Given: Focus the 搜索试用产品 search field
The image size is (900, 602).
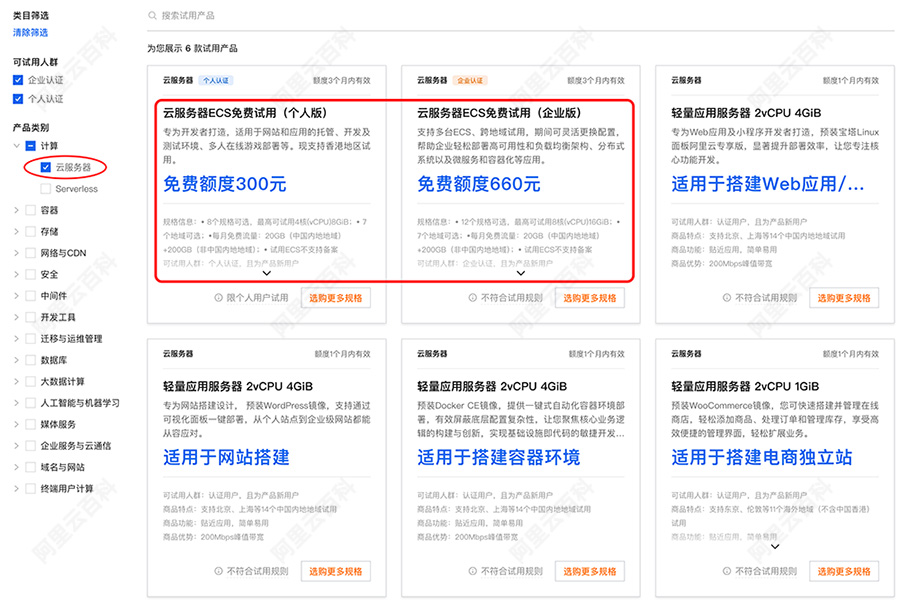Looking at the screenshot, I should 519,15.
